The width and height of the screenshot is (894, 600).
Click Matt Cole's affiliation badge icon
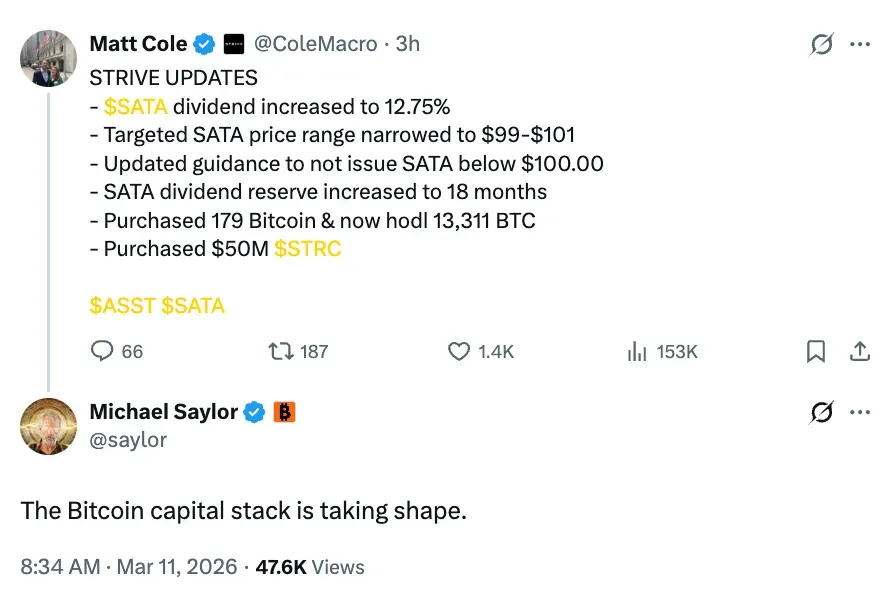pyautogui.click(x=233, y=44)
